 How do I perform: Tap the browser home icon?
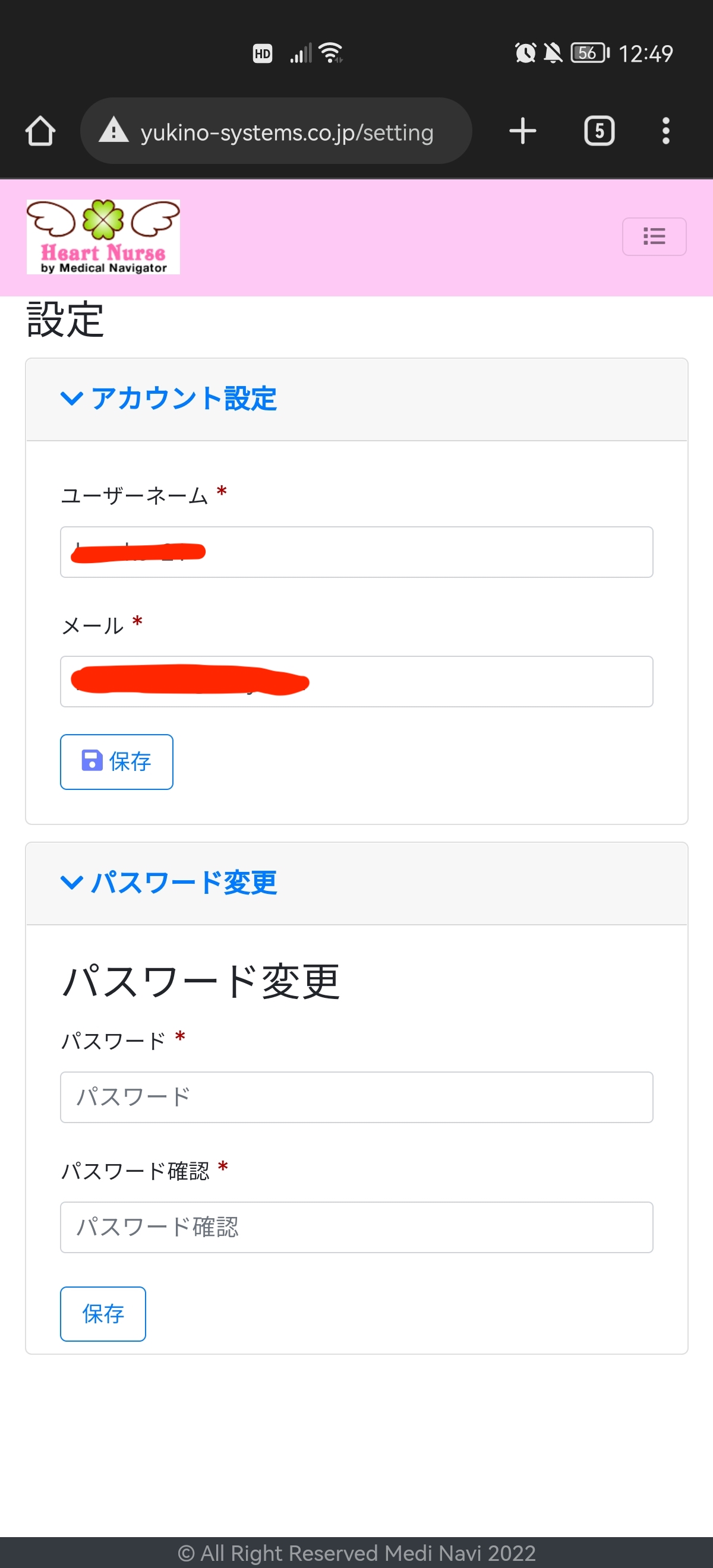(40, 131)
